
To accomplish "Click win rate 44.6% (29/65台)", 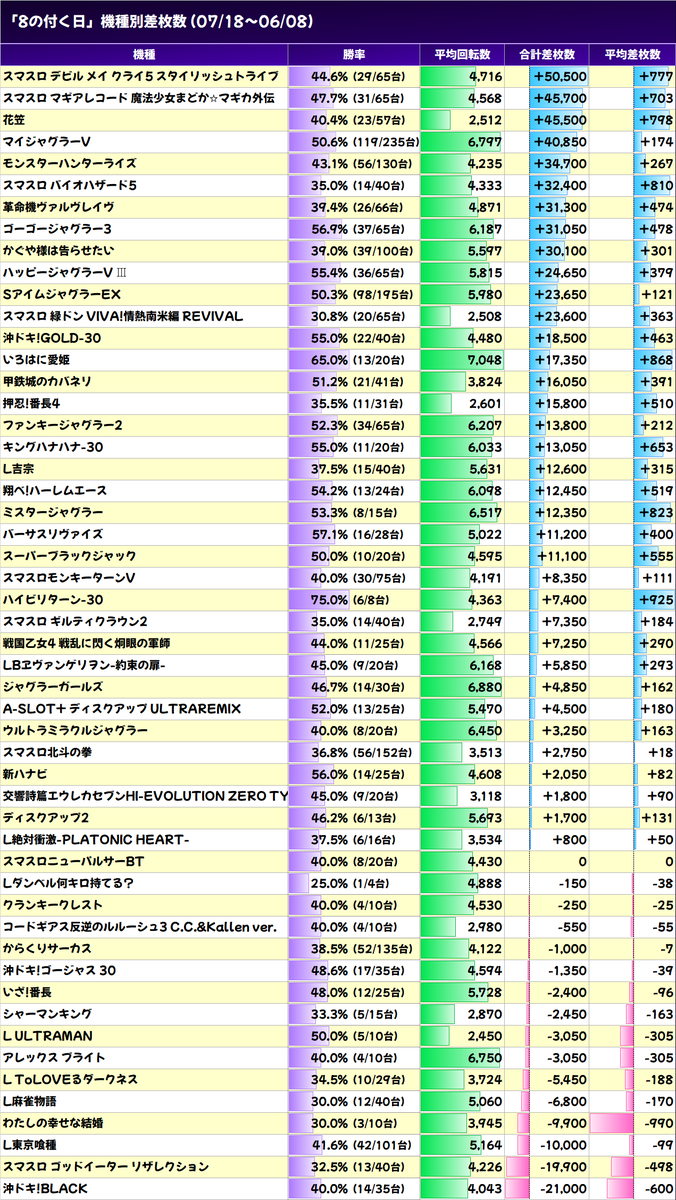I will coord(359,76).
